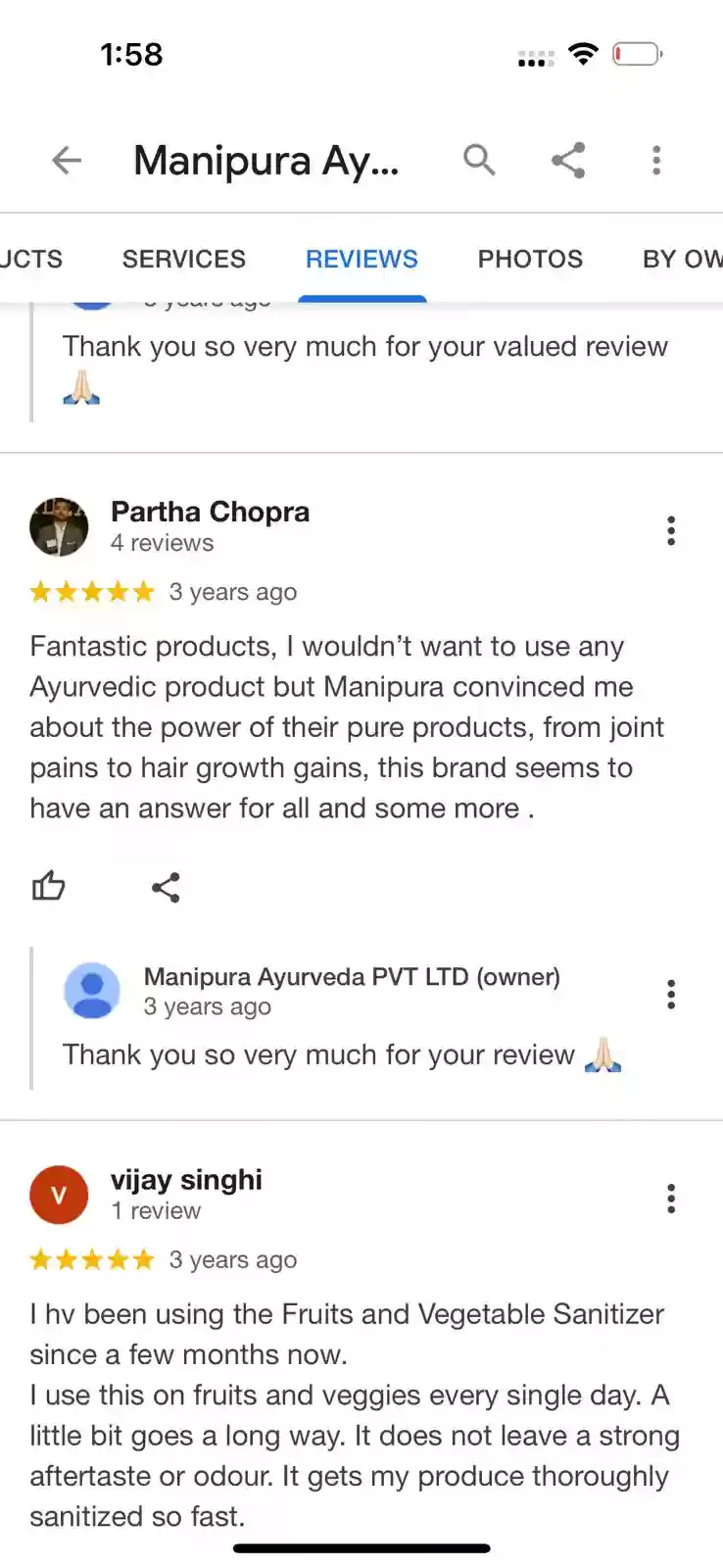This screenshot has width=723, height=1568.
Task: Tap the home indicator bar
Action: tap(361, 1548)
